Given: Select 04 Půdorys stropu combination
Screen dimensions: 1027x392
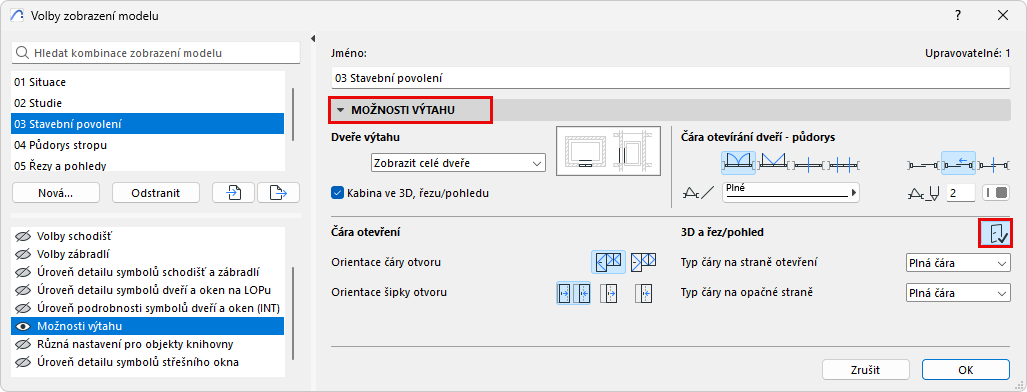Looking at the screenshot, I should (x=147, y=145).
